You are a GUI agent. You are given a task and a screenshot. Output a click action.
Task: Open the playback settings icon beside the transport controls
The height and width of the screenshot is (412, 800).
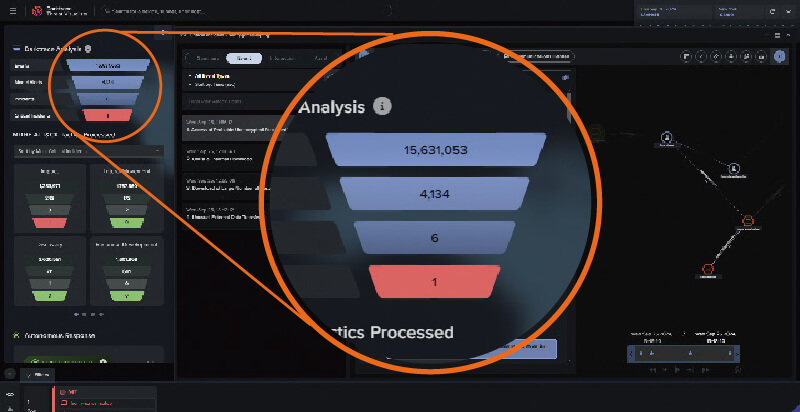[738, 370]
